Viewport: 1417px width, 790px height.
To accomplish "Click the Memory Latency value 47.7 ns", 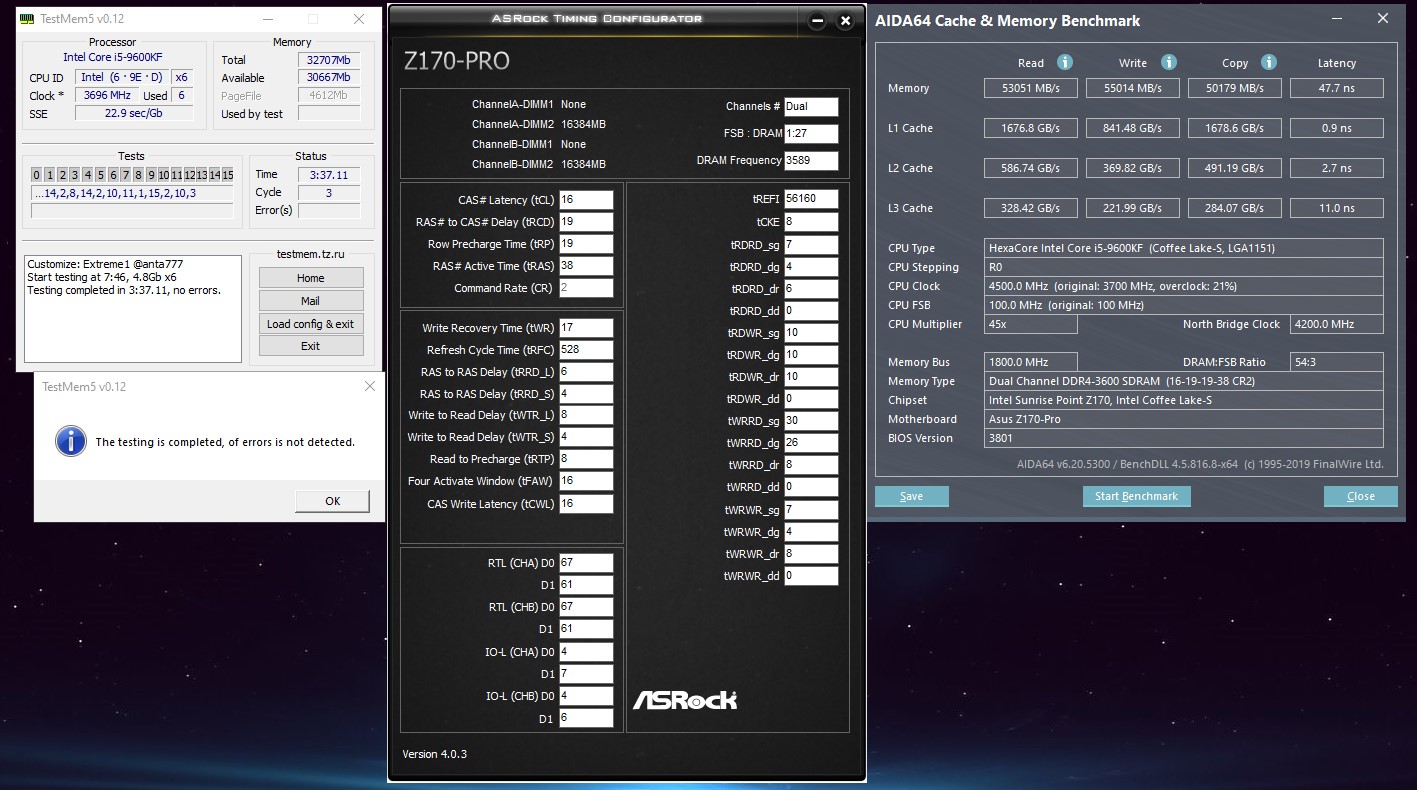I will coord(1337,88).
